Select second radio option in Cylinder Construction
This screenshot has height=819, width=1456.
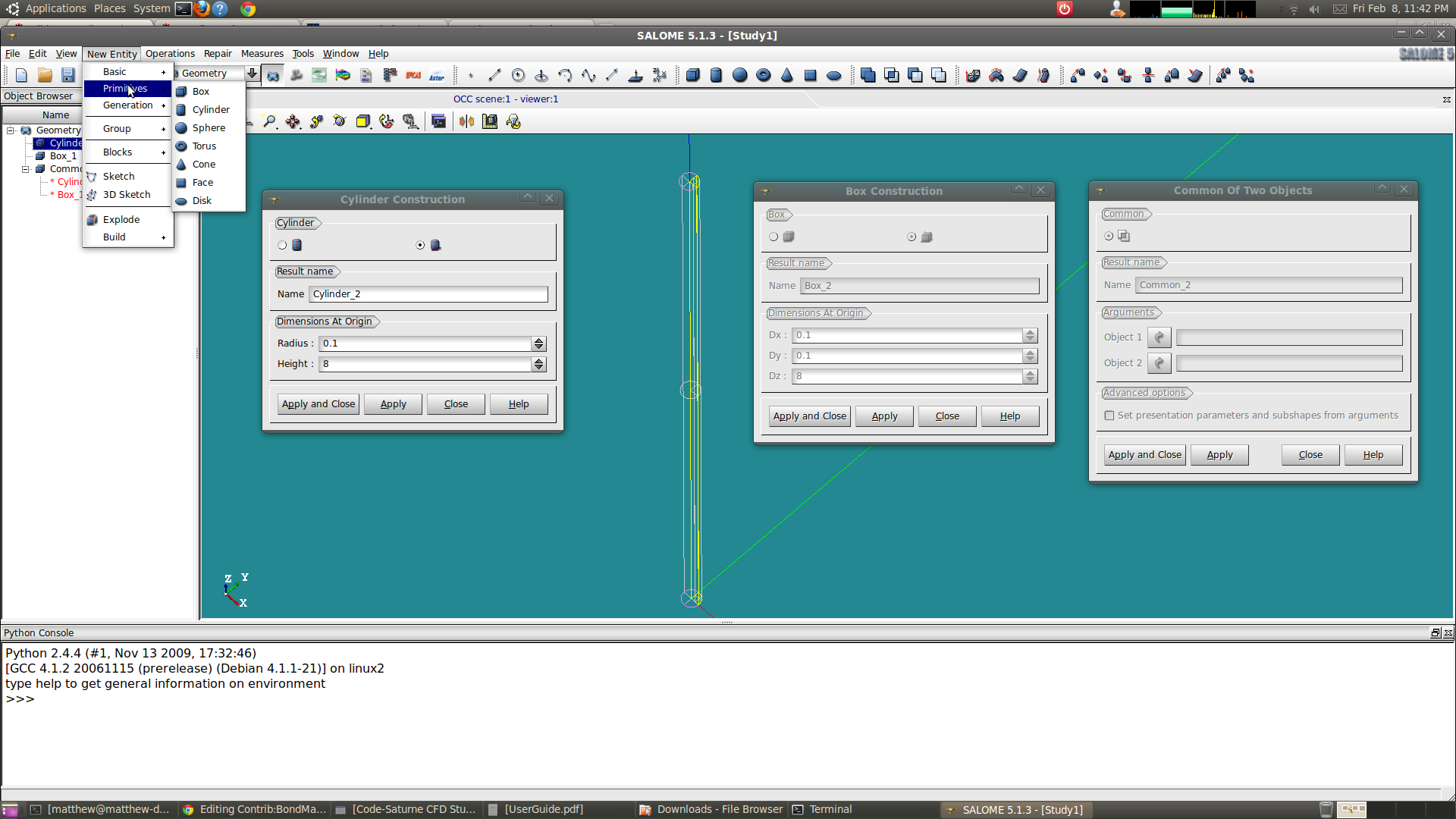point(420,245)
